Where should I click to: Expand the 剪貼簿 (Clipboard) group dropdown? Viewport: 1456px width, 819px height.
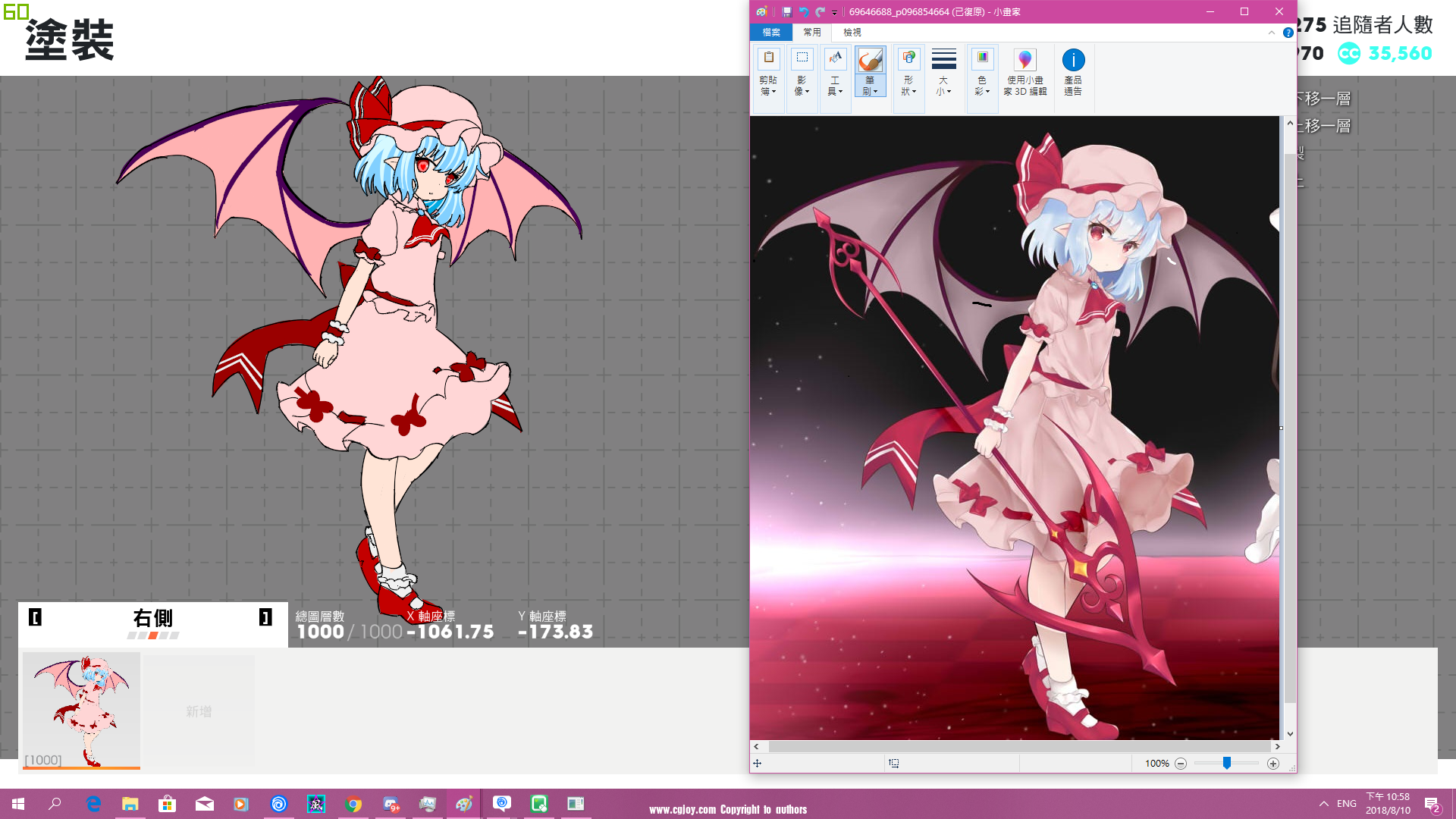768,86
